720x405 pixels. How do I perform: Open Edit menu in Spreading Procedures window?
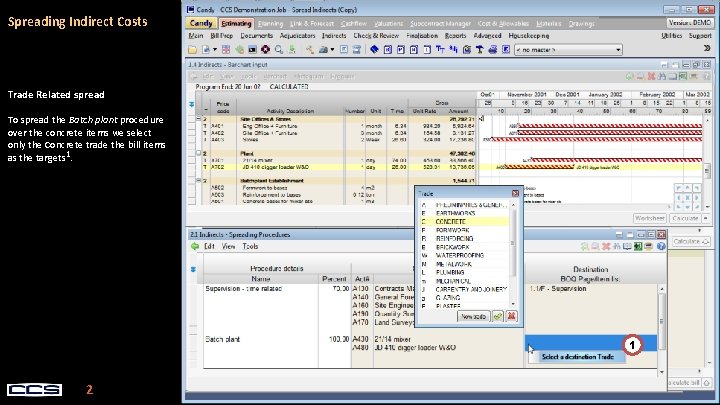pyautogui.click(x=209, y=247)
